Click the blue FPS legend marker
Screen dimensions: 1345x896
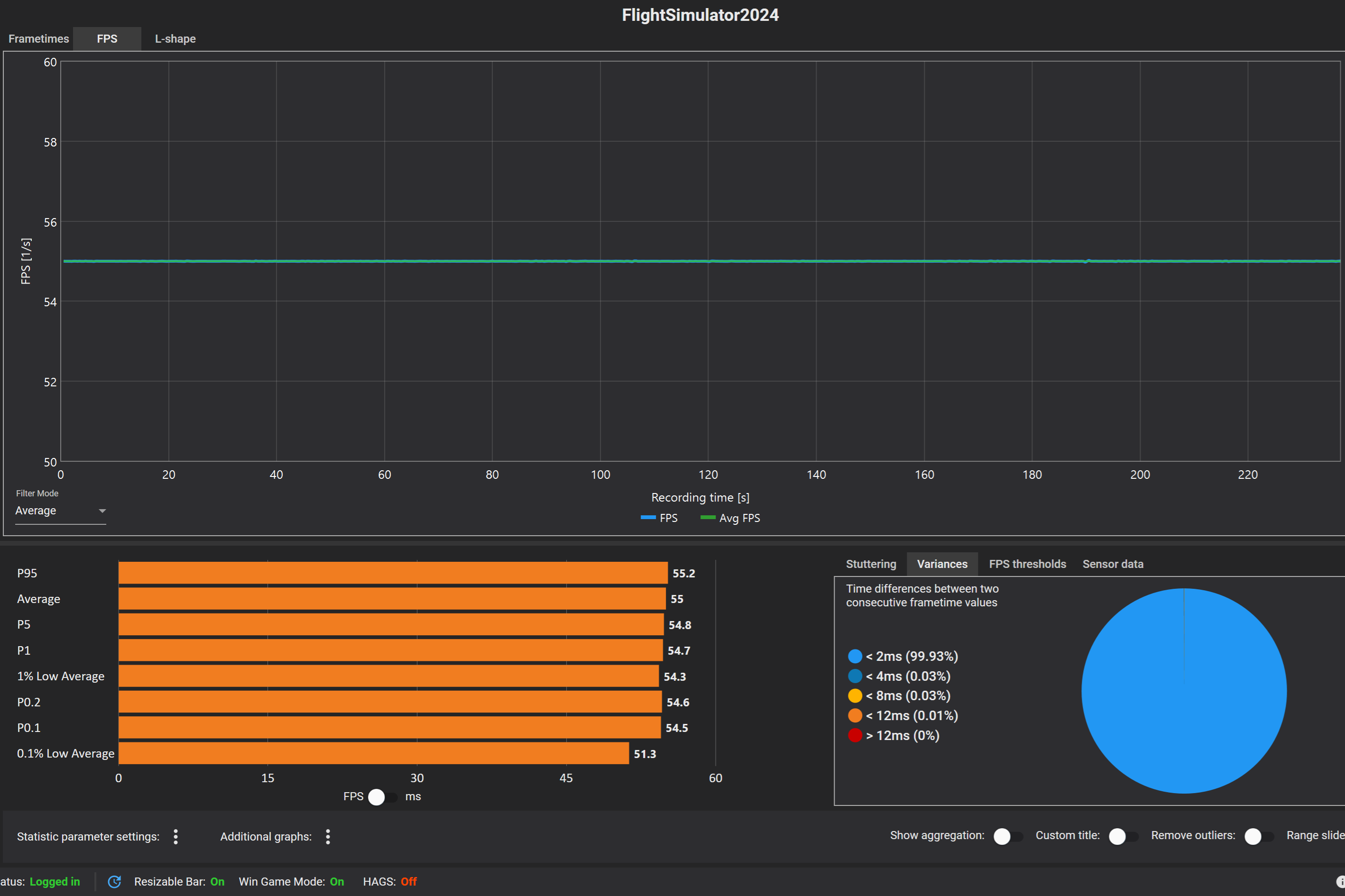pos(648,518)
